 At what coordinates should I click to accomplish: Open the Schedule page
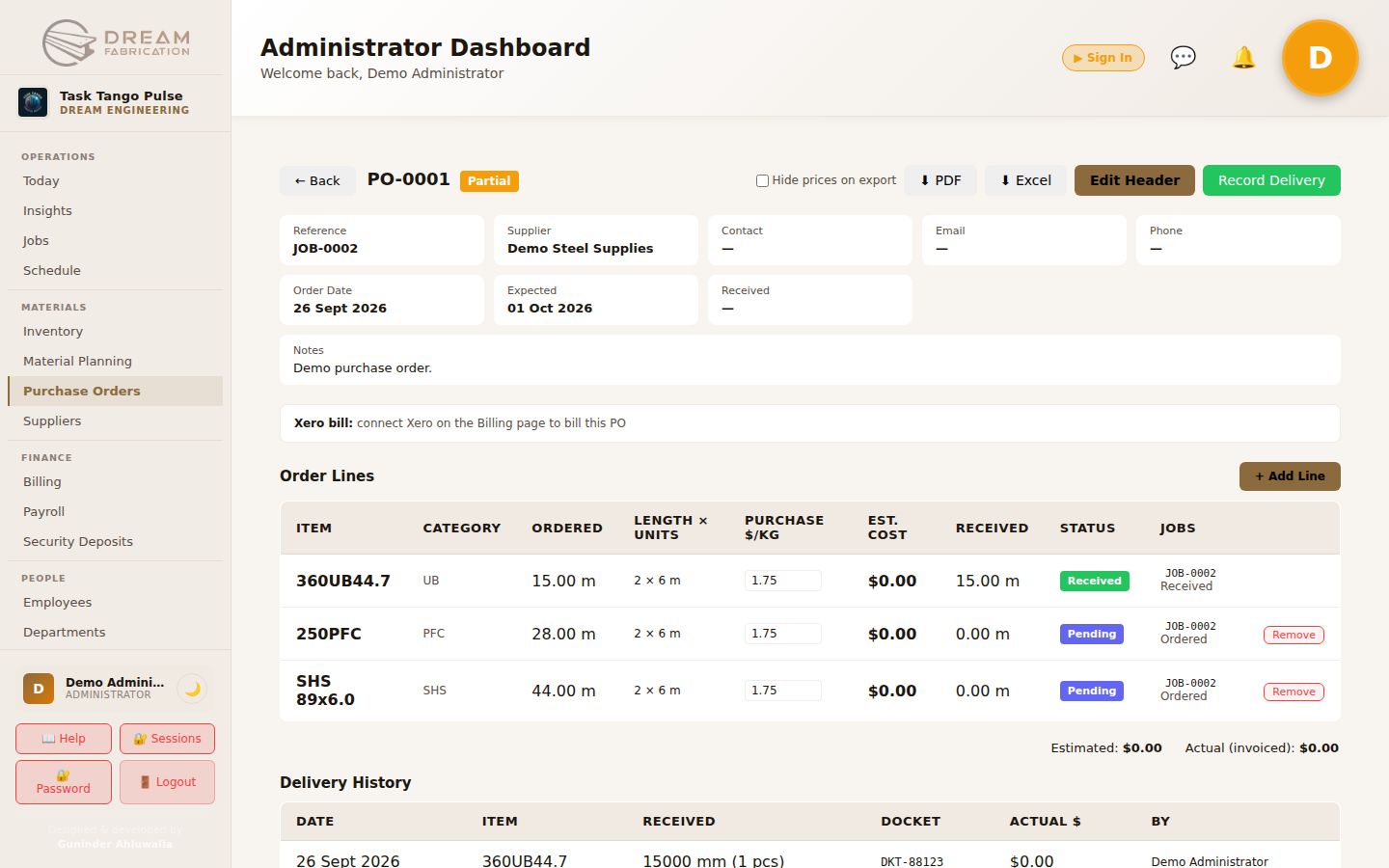point(115,271)
